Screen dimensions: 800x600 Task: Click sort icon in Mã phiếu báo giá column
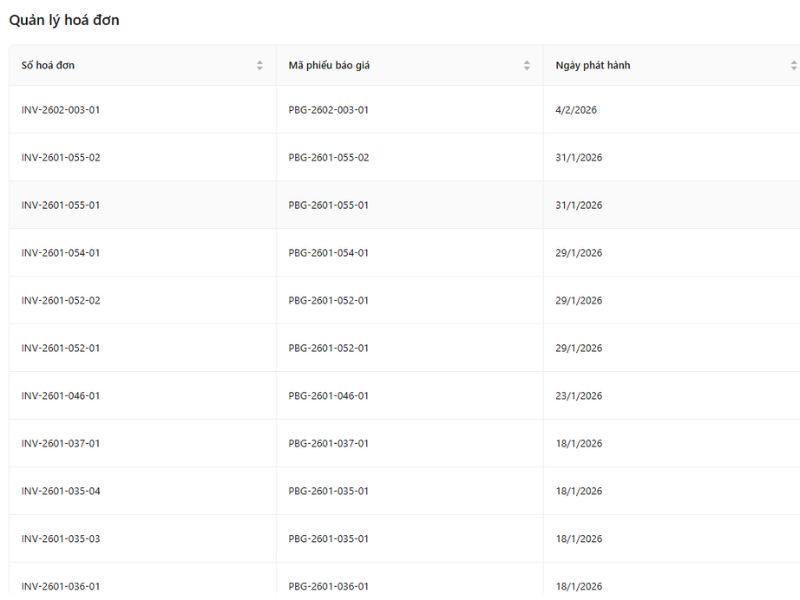527,66
